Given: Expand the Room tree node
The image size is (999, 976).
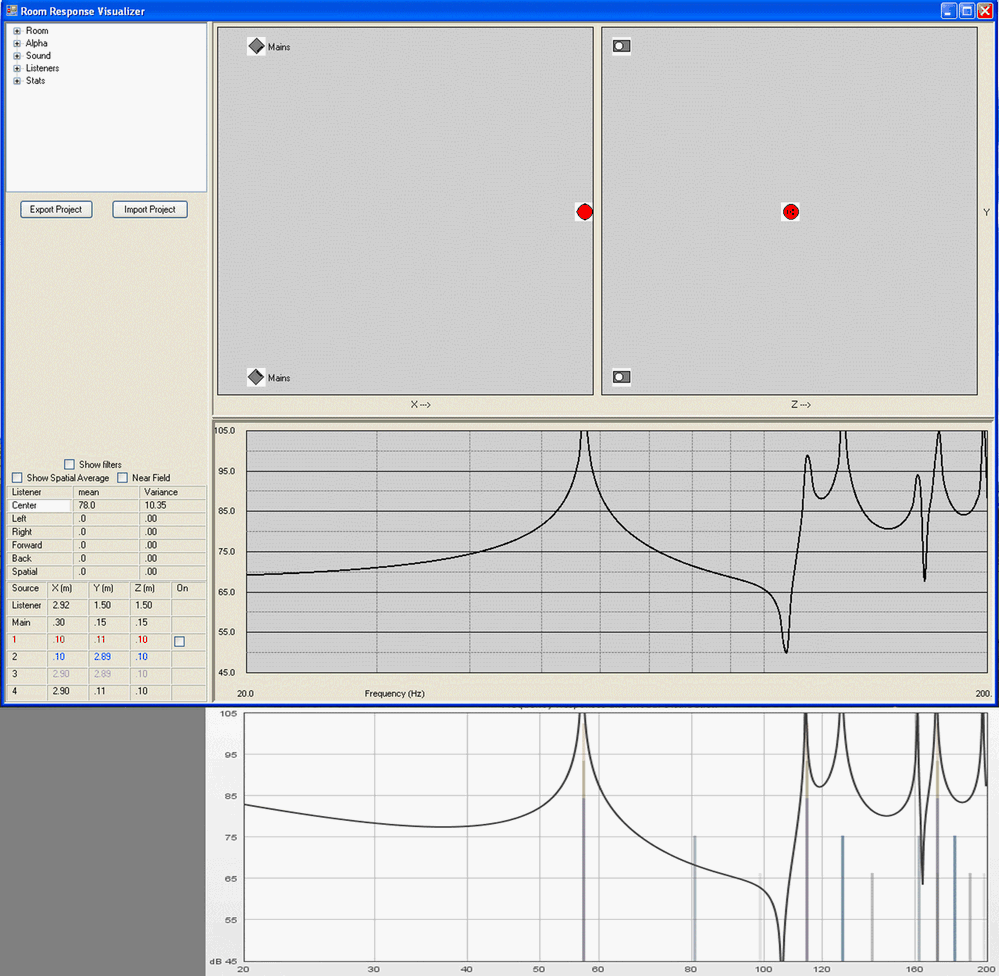Looking at the screenshot, I should (17, 31).
